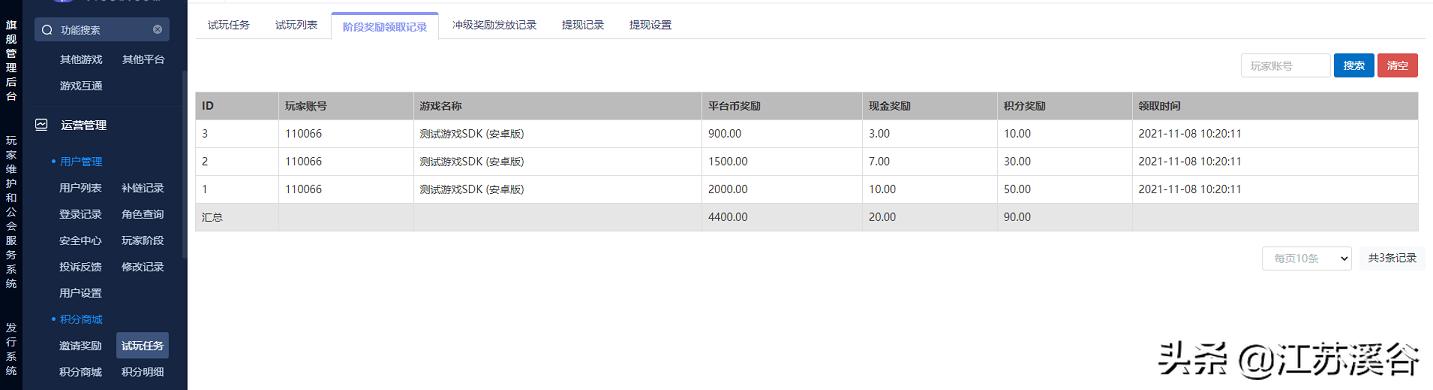Open 玩家阶段 in the sidebar
Viewport: 1433px width, 390px height.
pos(143,240)
